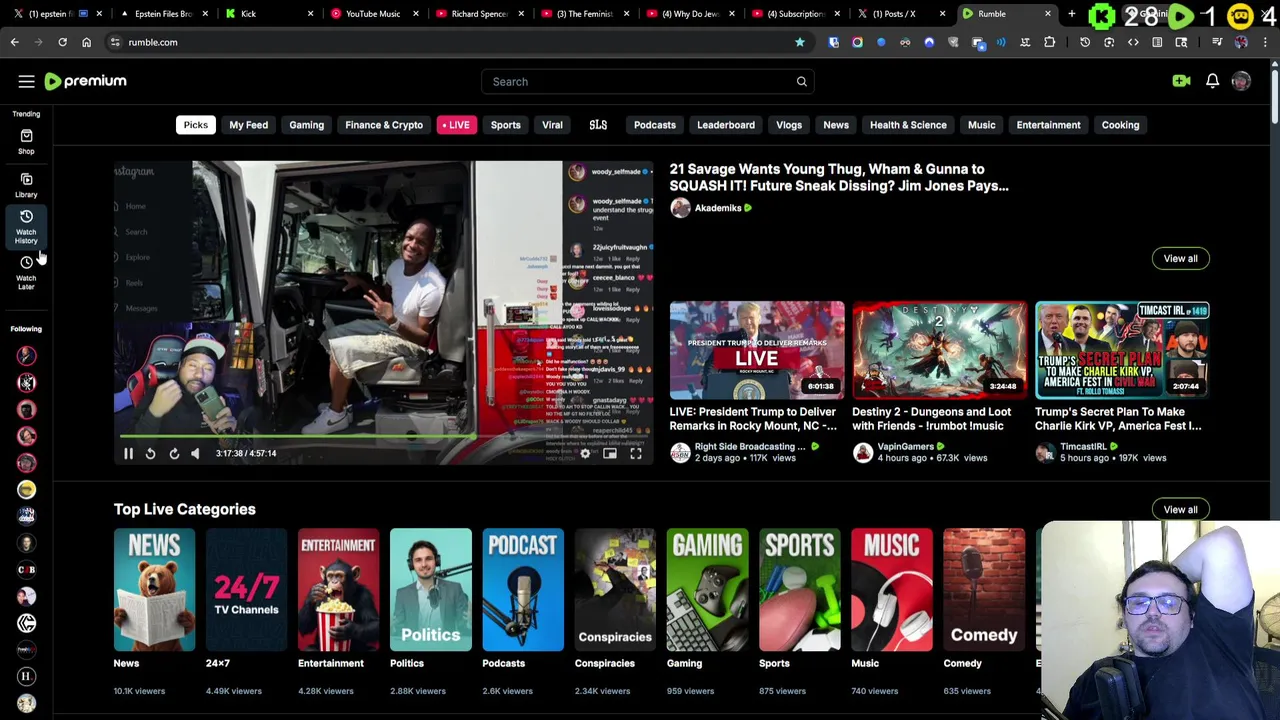This screenshot has width=1280, height=720.
Task: Click the bookmark star in address bar
Action: [800, 42]
